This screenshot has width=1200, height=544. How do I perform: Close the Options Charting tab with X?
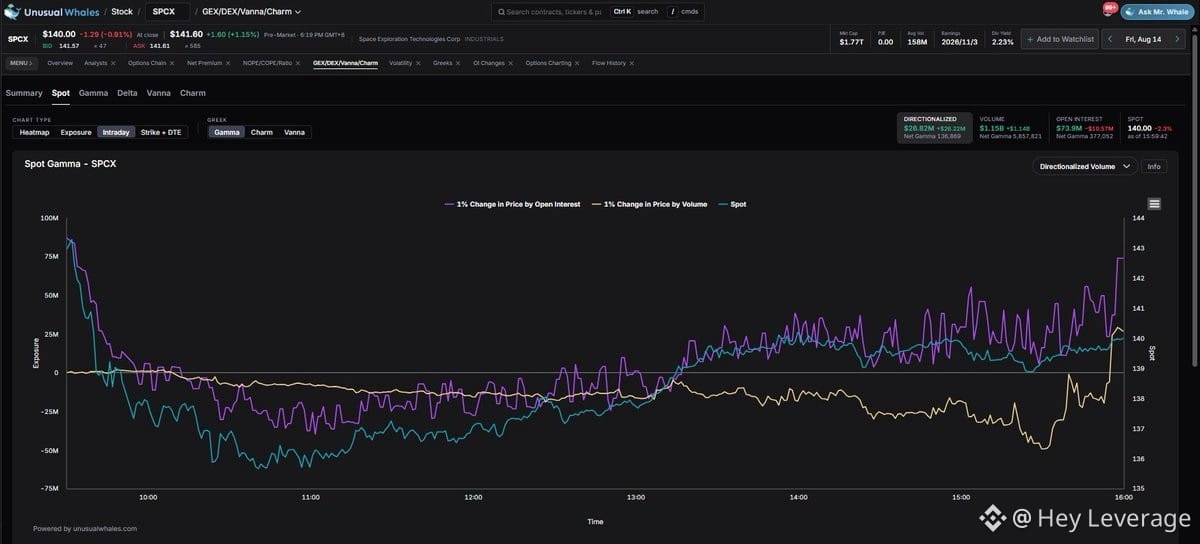point(579,63)
